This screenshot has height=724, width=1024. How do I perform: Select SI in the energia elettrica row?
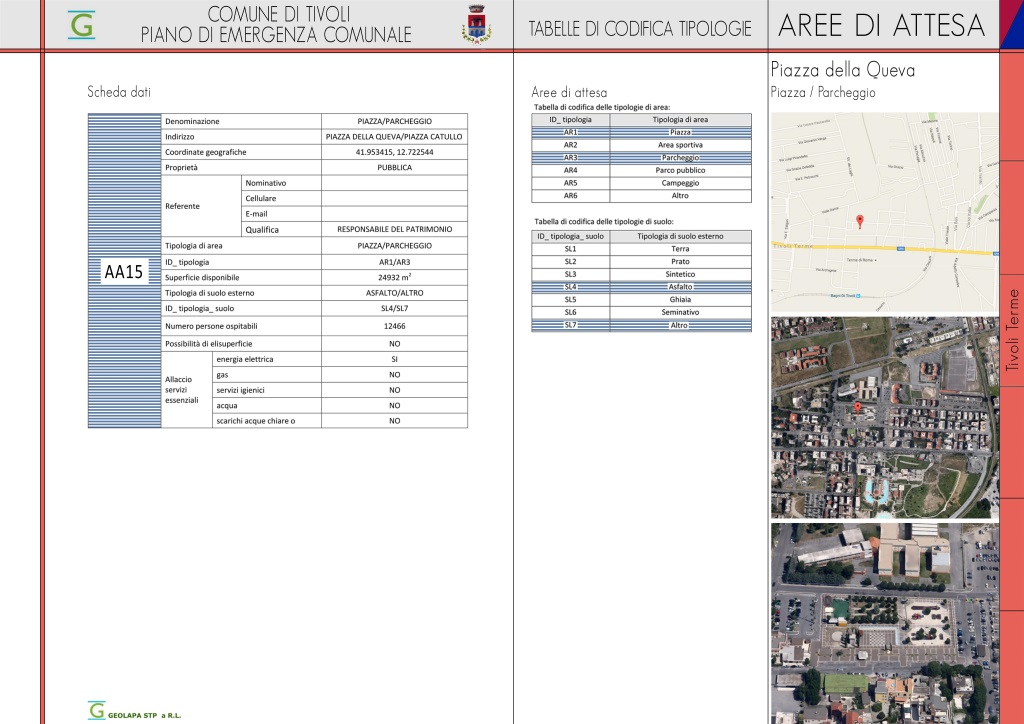point(394,359)
